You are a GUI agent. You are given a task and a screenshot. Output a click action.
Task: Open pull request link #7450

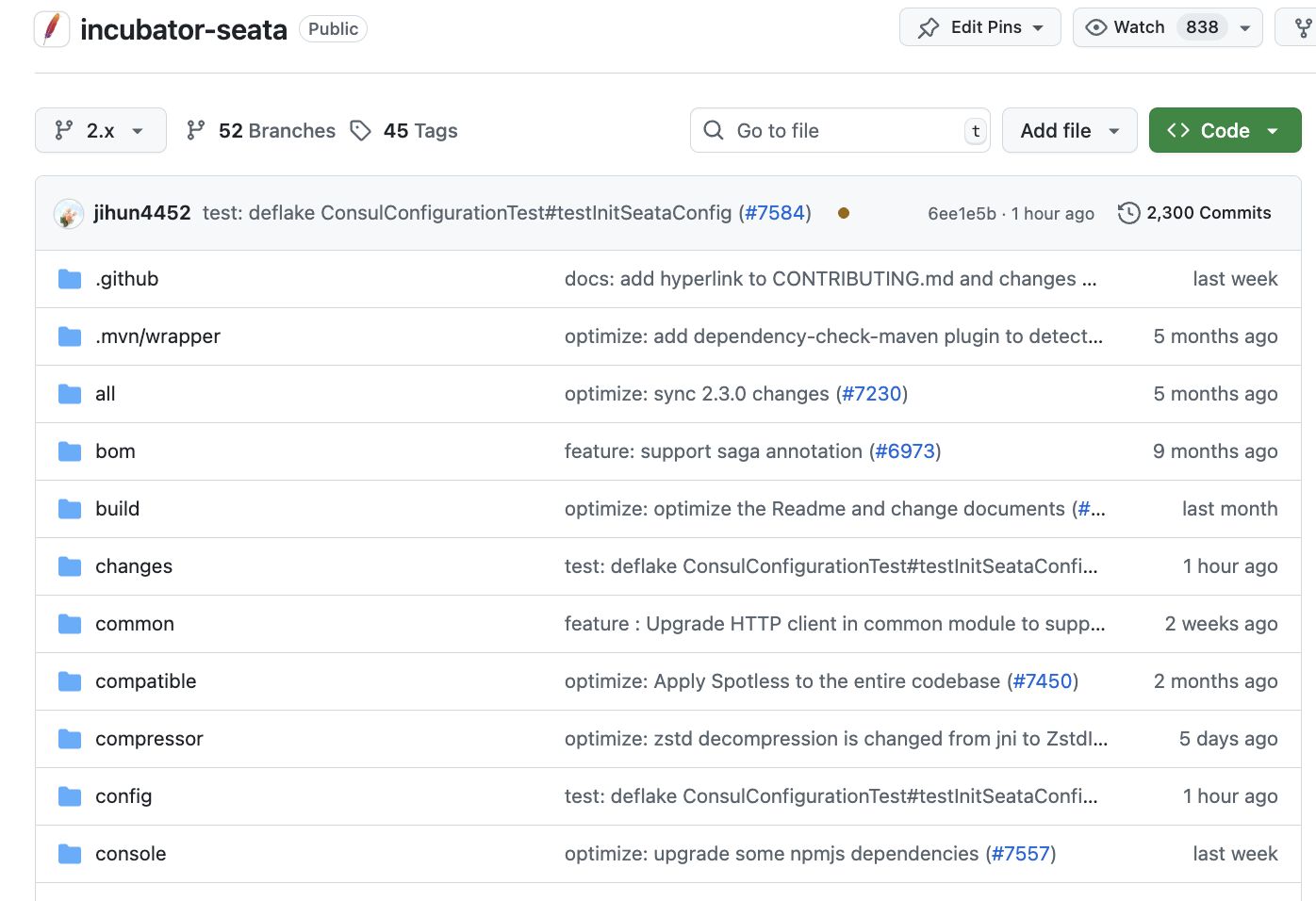(x=1043, y=681)
